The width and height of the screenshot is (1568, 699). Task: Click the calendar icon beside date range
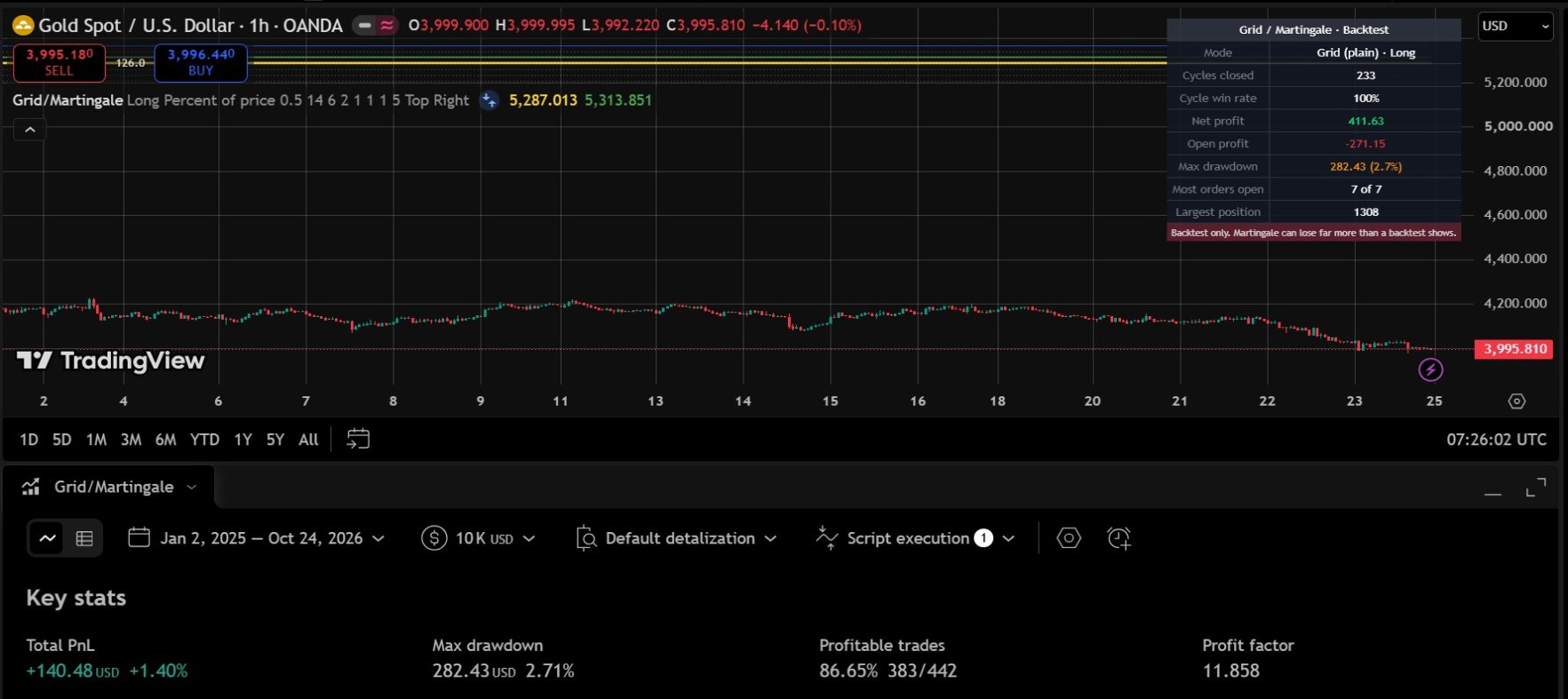[x=139, y=537]
